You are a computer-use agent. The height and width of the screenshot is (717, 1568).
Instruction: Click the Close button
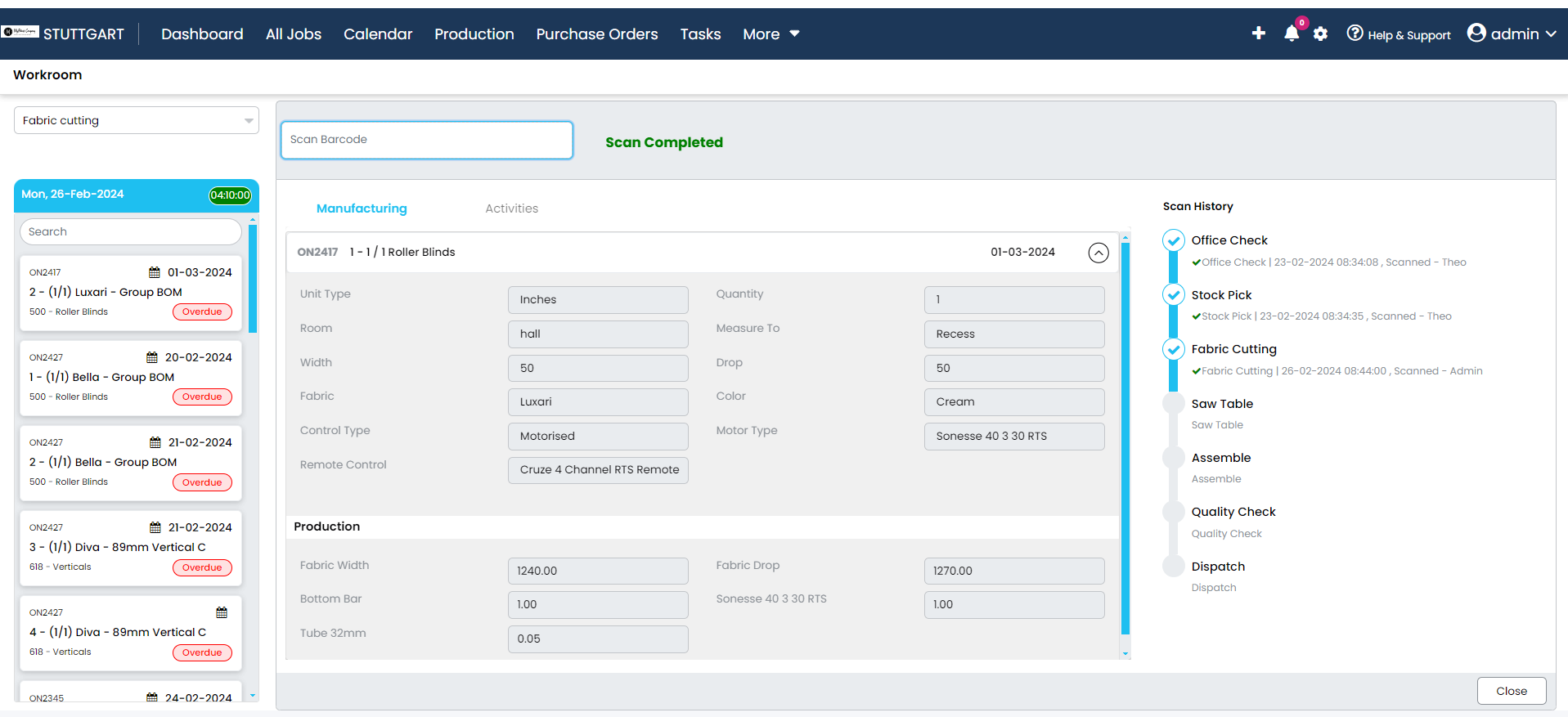tap(1511, 691)
